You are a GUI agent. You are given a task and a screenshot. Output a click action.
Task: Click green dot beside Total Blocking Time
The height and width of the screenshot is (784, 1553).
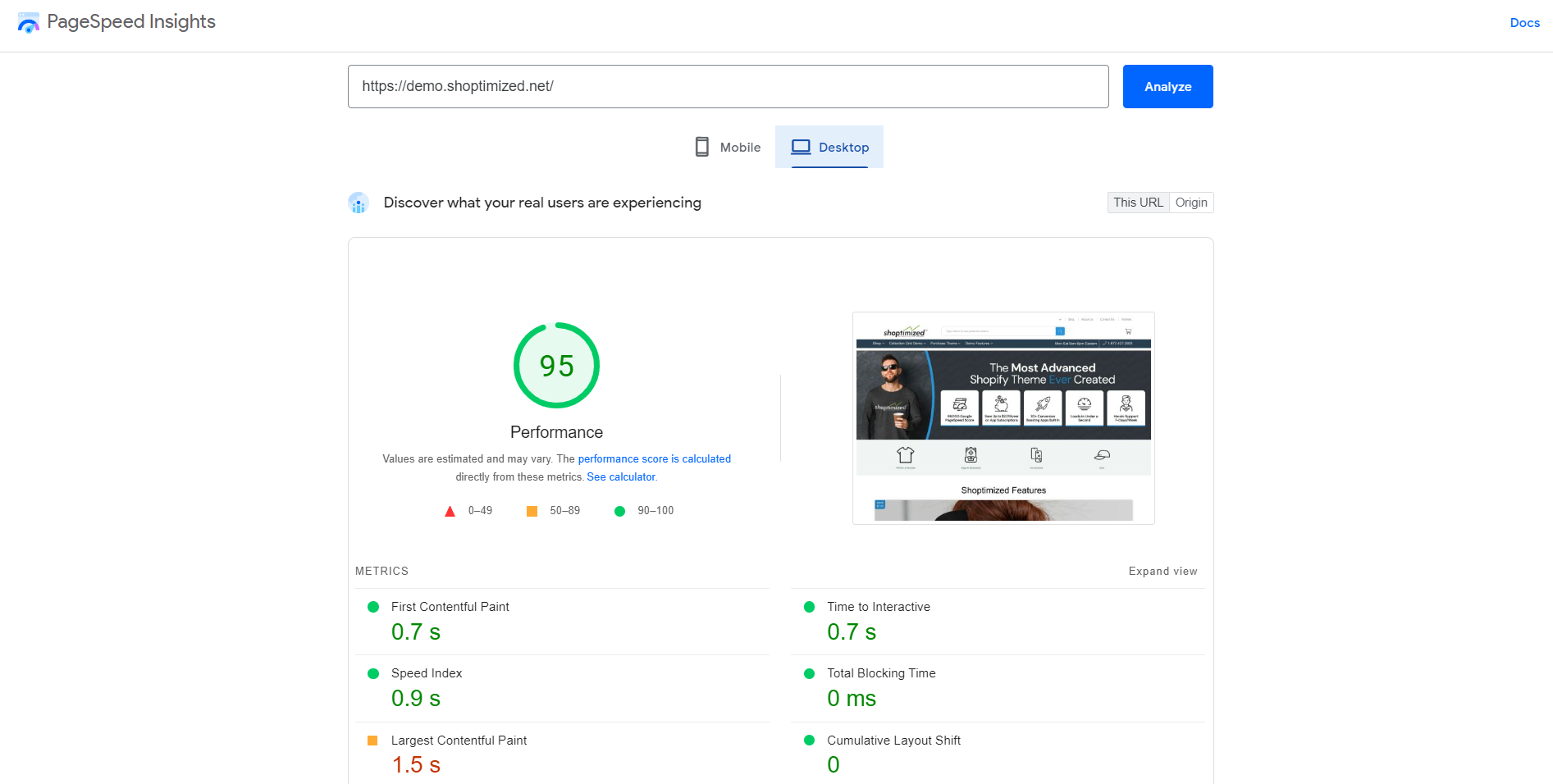pos(809,673)
